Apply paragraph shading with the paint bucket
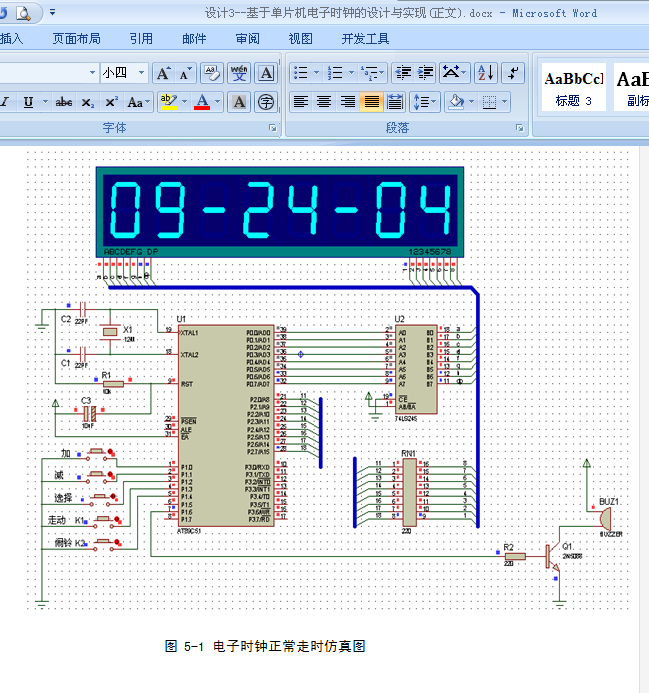Screen dimensions: 649x693 point(456,103)
